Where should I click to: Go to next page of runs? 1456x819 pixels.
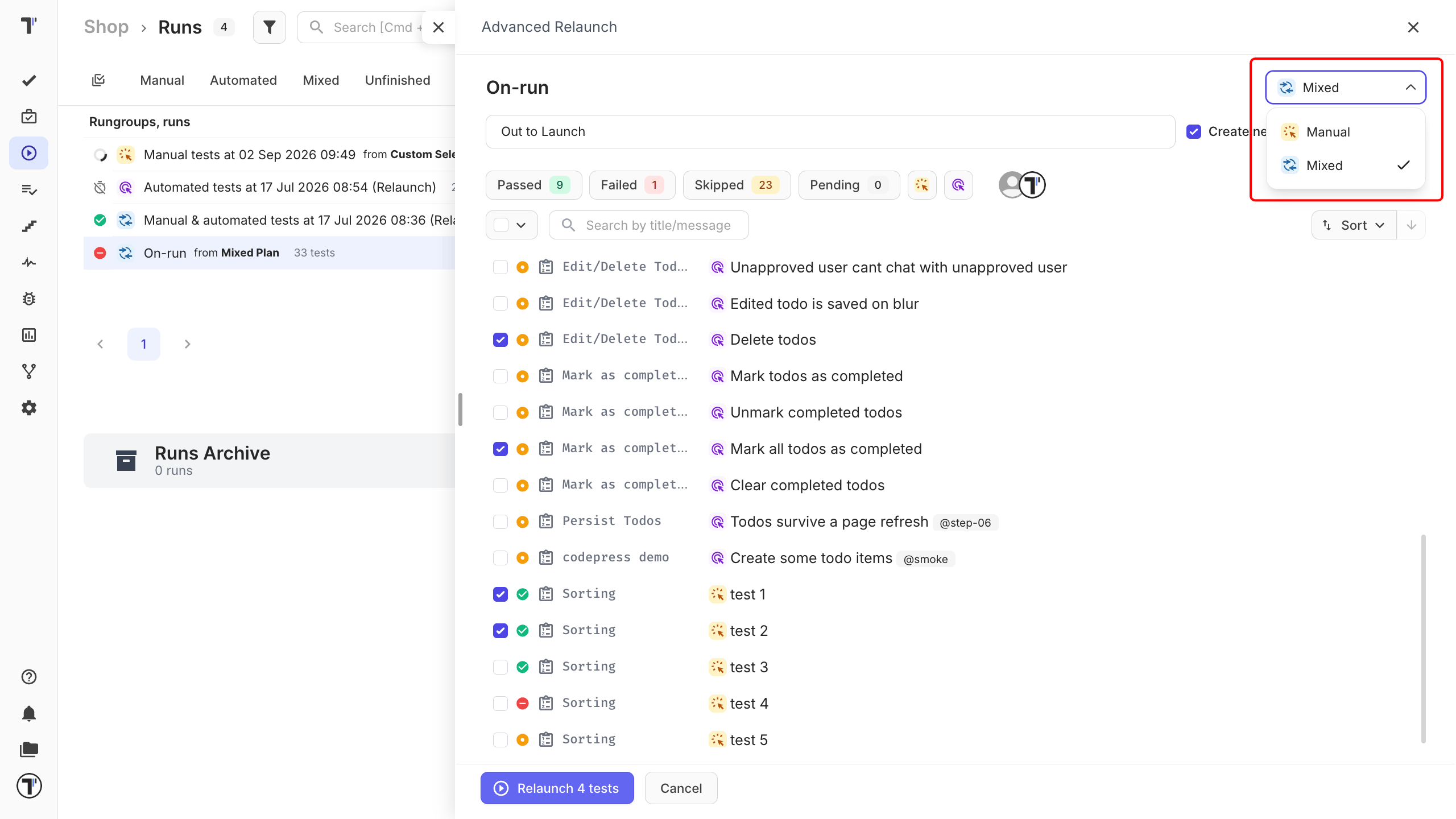tap(187, 344)
